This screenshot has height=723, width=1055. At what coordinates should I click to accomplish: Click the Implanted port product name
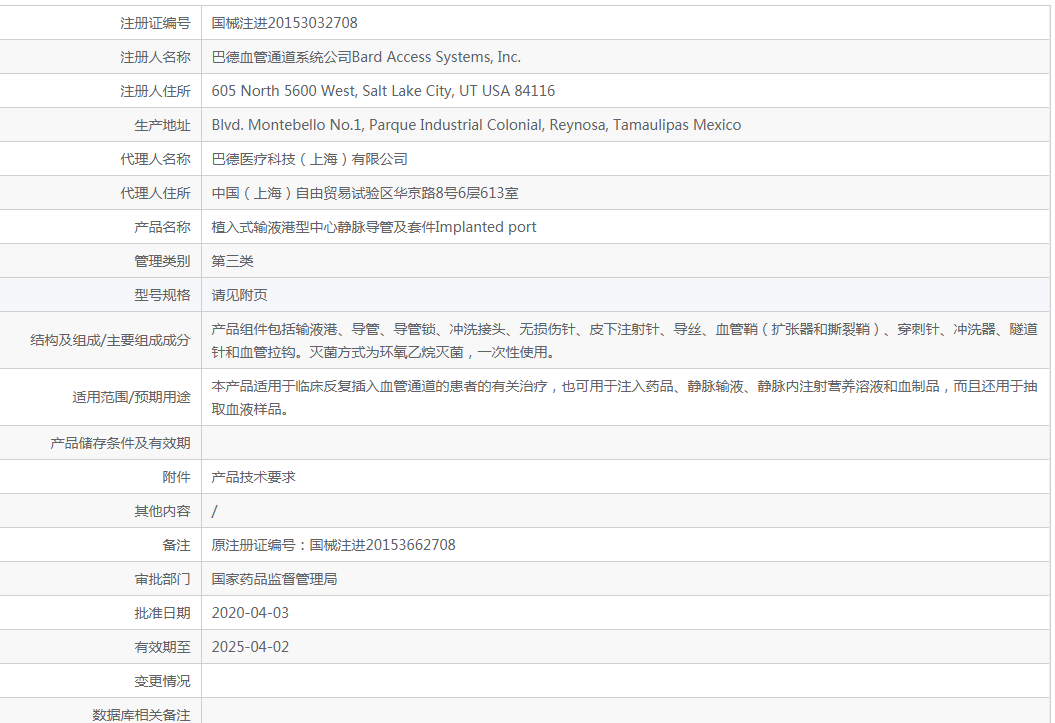[374, 227]
